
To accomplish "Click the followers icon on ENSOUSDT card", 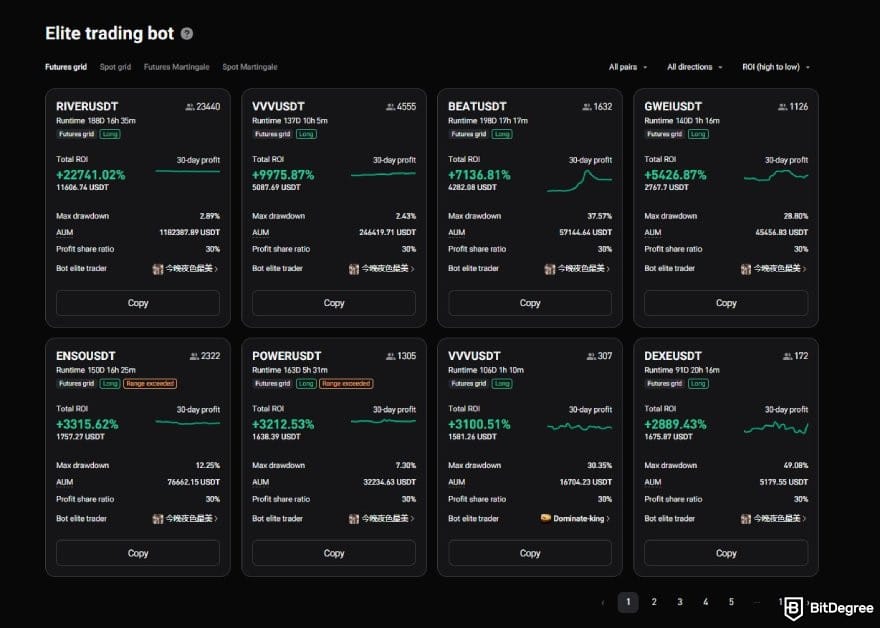I will [194, 356].
